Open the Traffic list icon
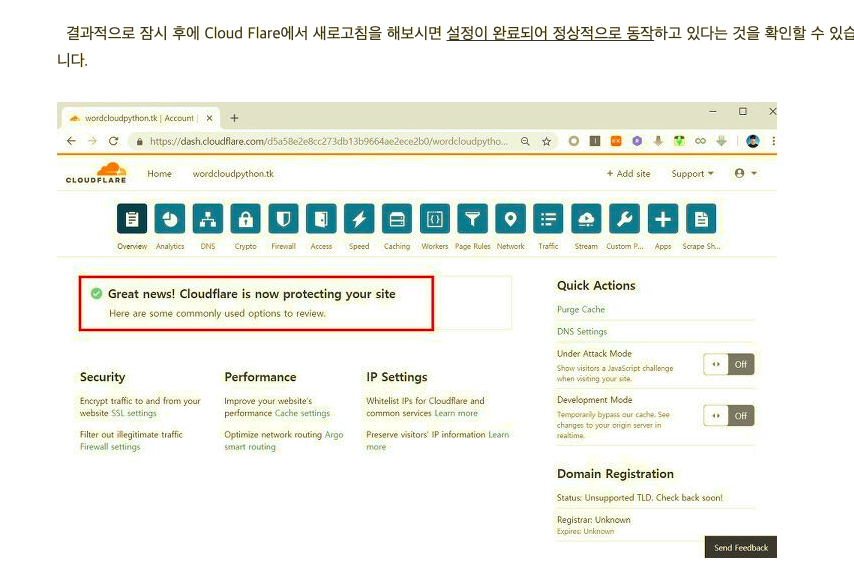Viewport: 854px width, 578px height. click(x=548, y=219)
